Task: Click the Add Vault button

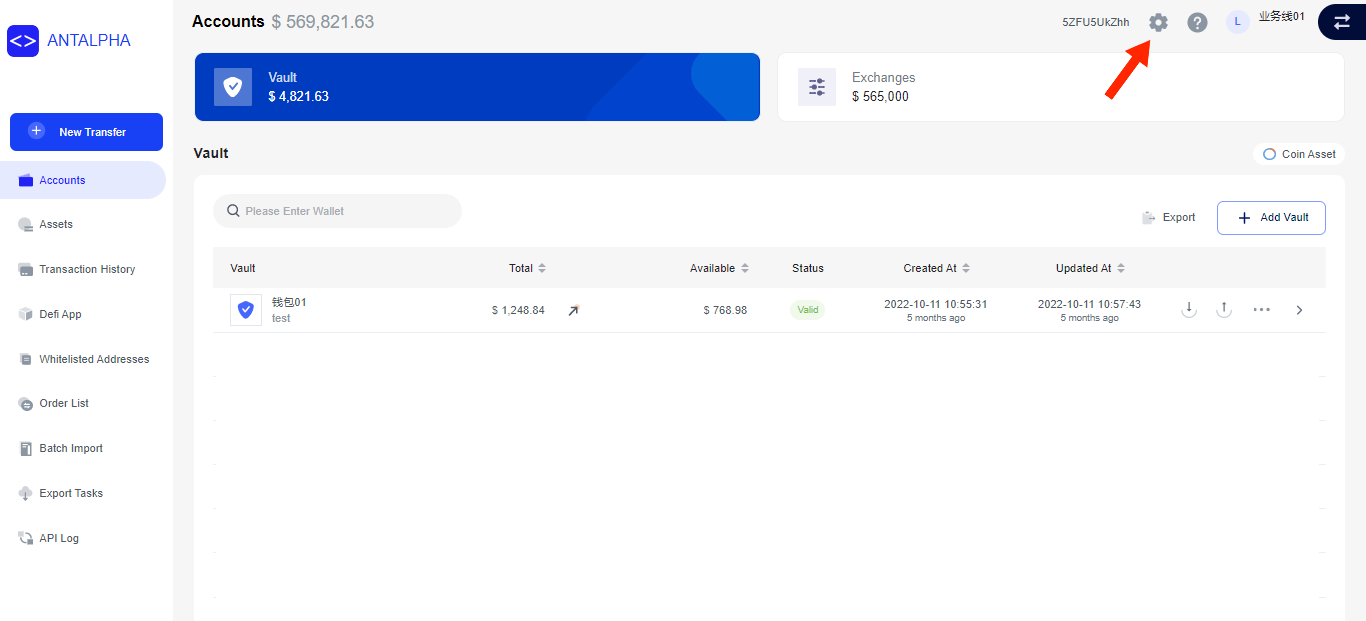Action: pos(1271,217)
